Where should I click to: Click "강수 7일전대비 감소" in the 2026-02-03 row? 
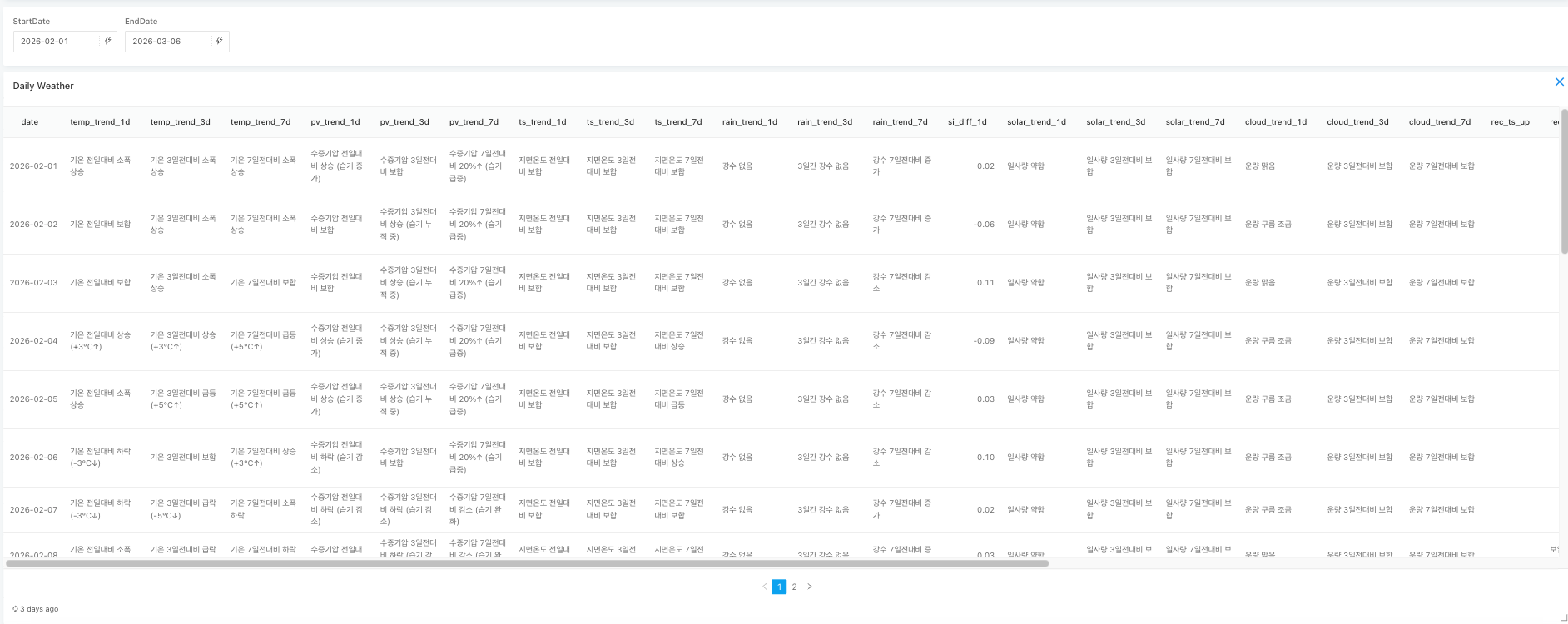click(902, 283)
